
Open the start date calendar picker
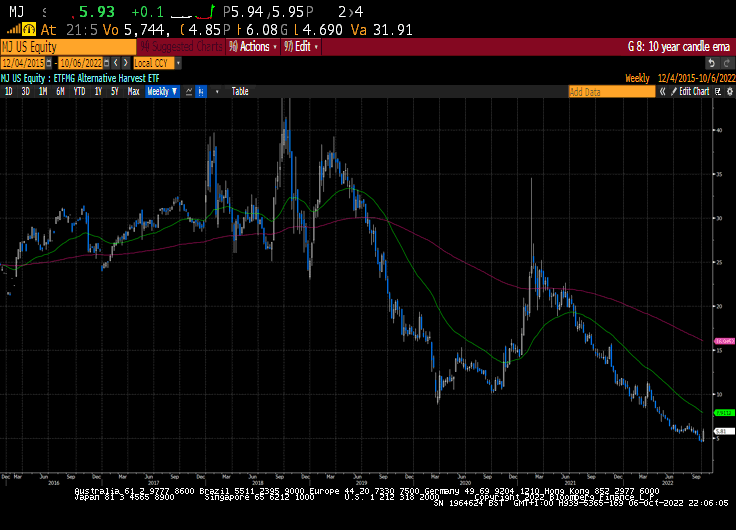[49, 63]
